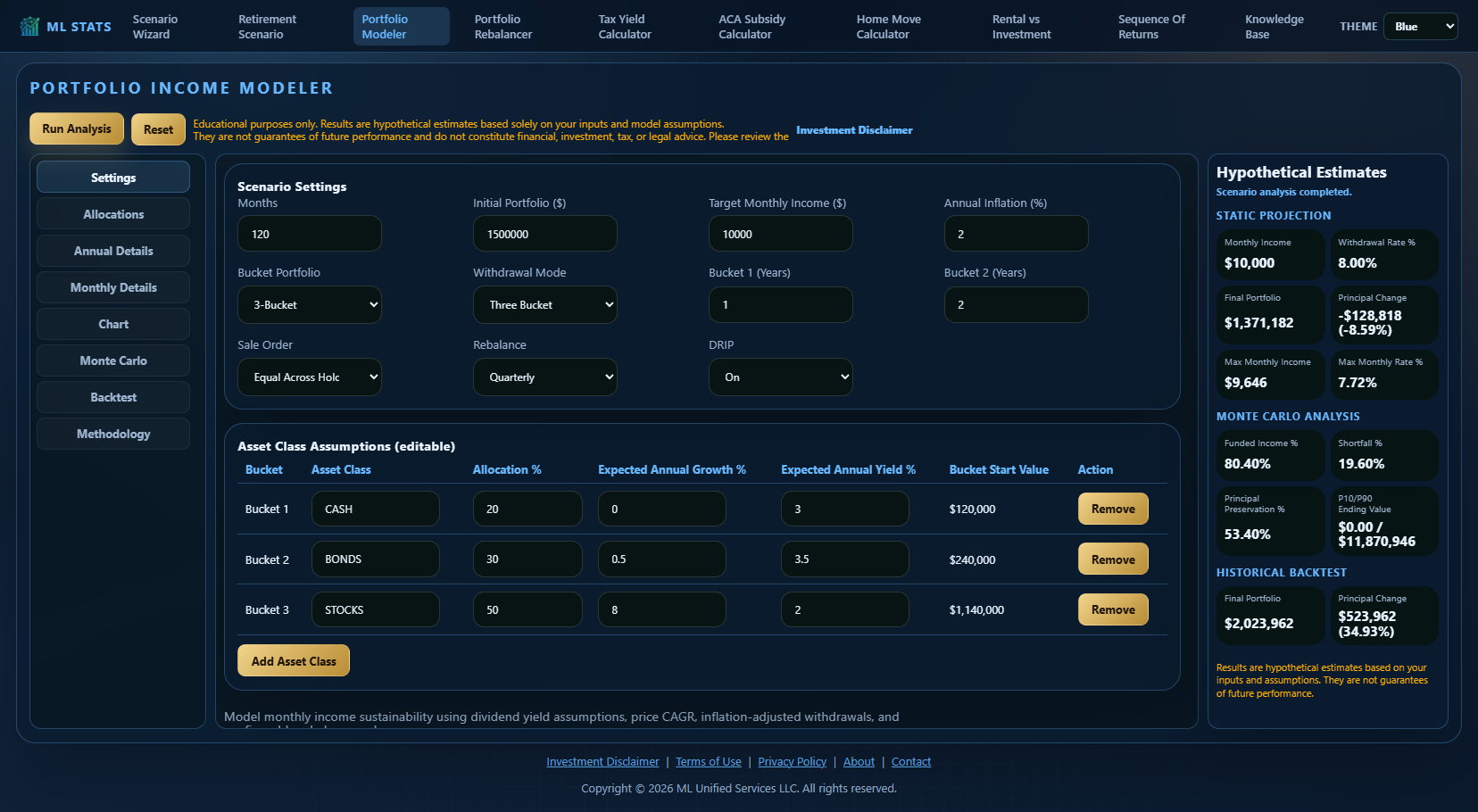Screen dimensions: 1478x812
Task: Open Tax Yield Calculator
Action: click(x=625, y=27)
